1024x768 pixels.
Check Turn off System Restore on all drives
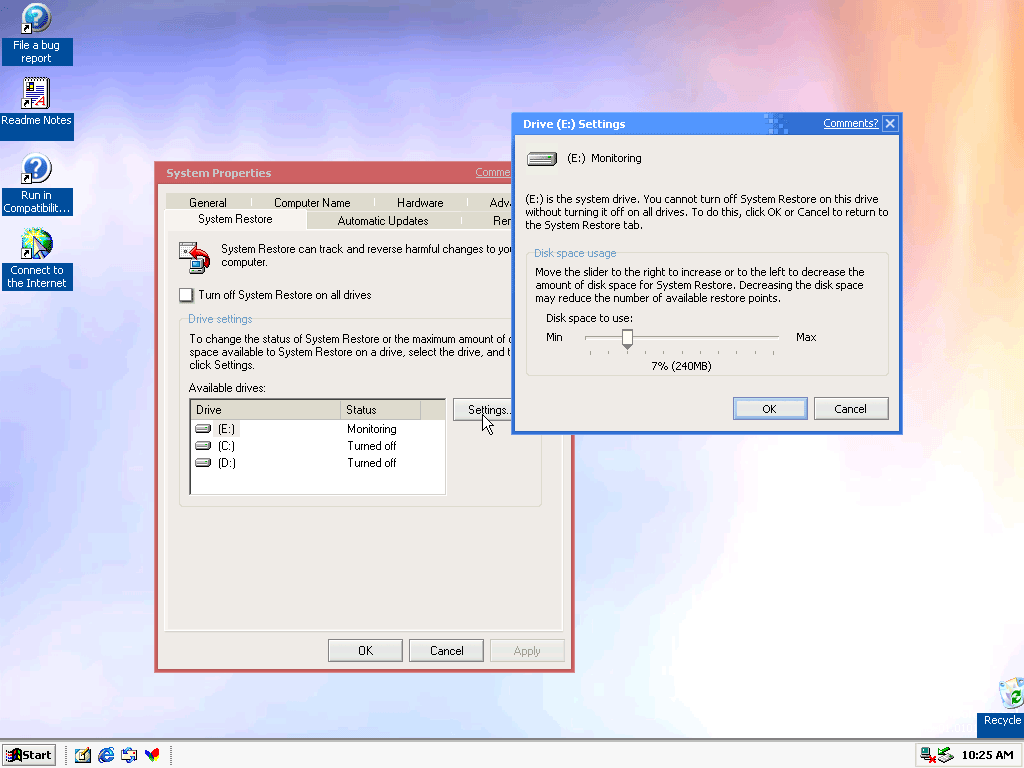click(186, 295)
